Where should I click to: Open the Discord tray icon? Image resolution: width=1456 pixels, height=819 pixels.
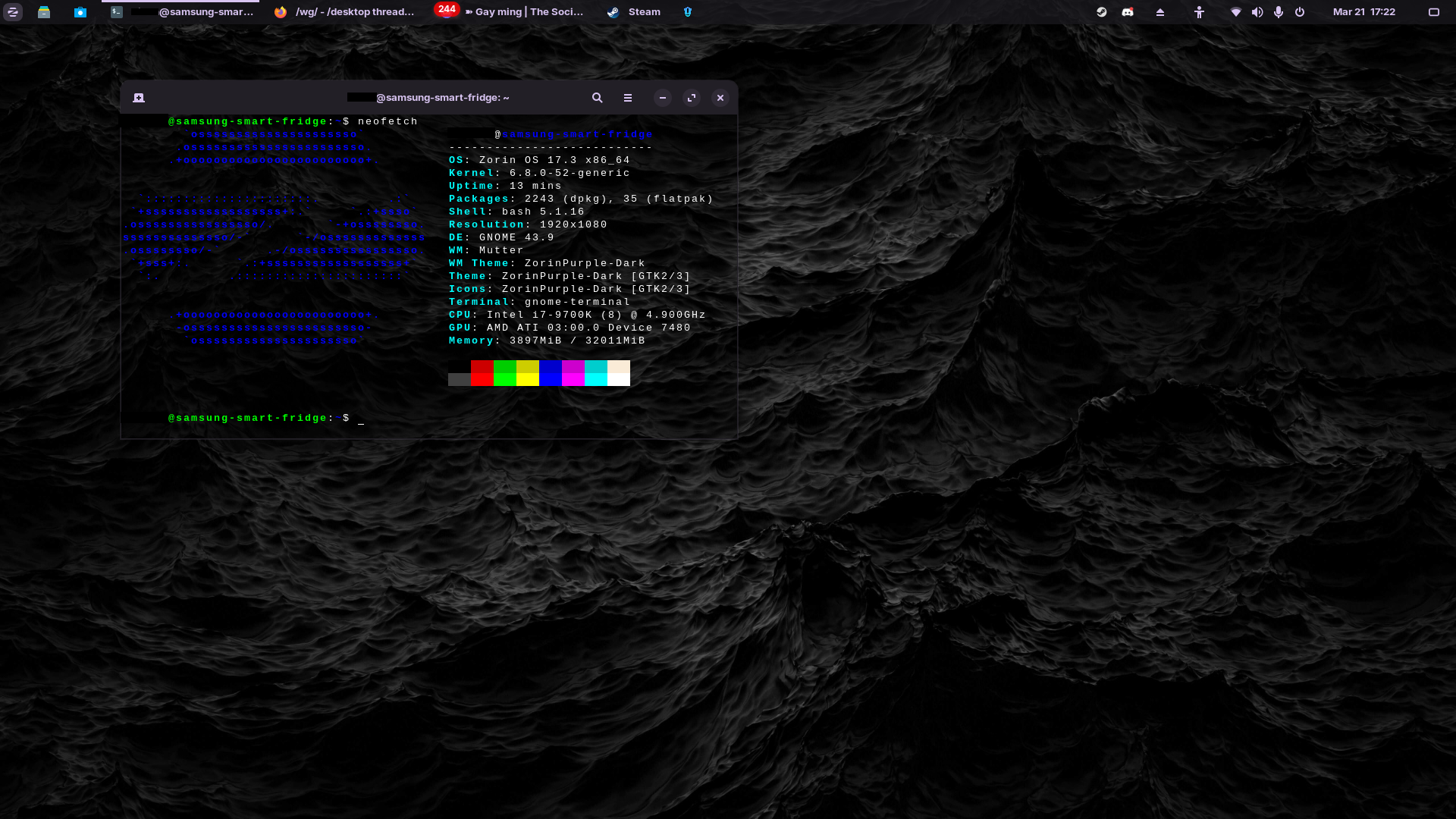(x=1128, y=12)
